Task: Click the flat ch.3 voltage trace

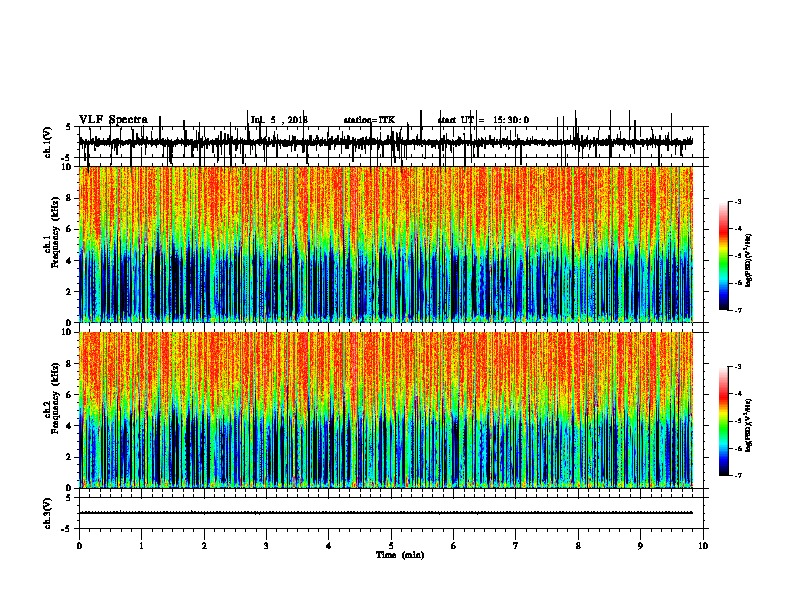Action: (385, 513)
